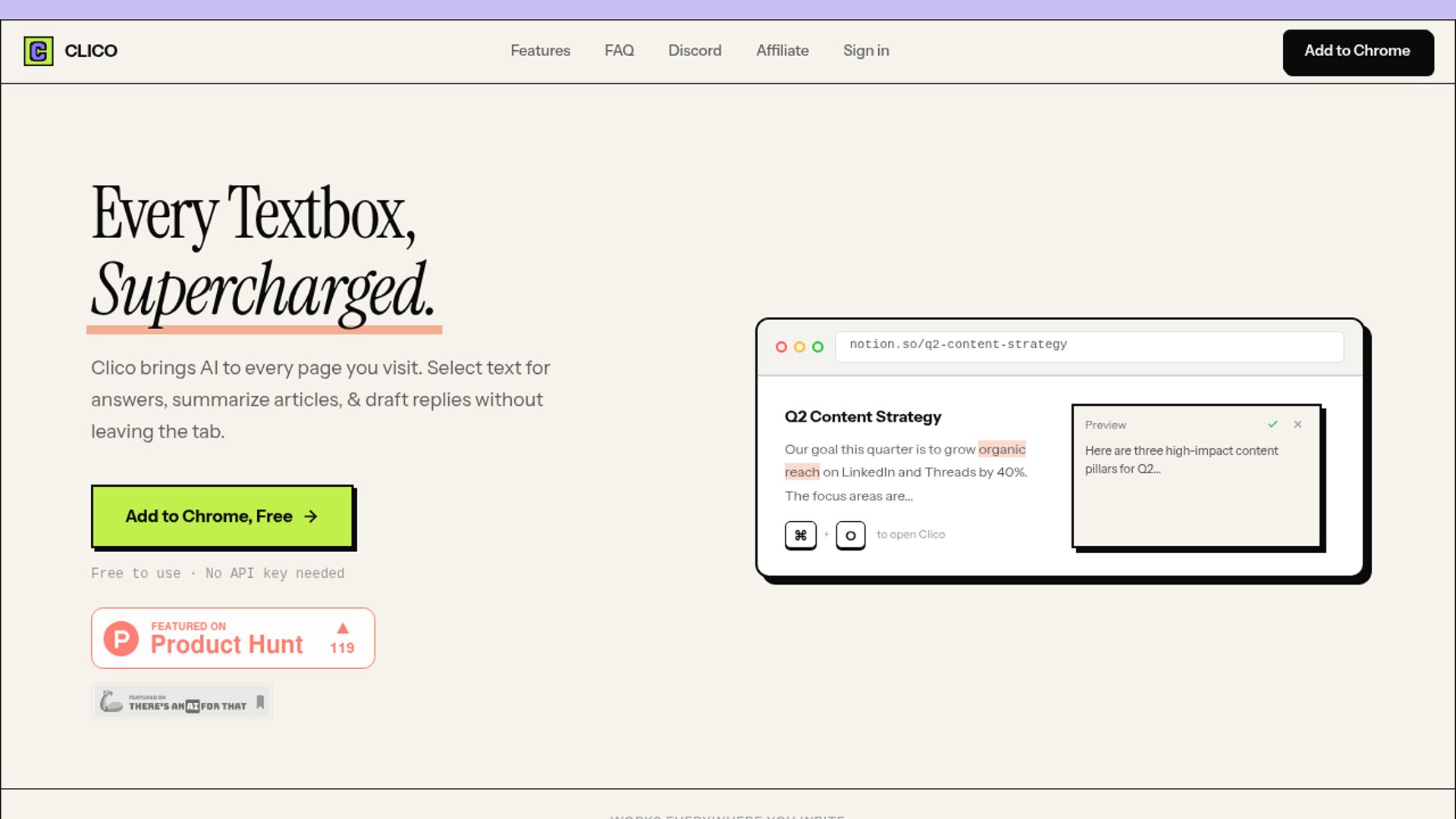
Task: Click the highlighted 'organic' text in mockup
Action: tap(1001, 450)
